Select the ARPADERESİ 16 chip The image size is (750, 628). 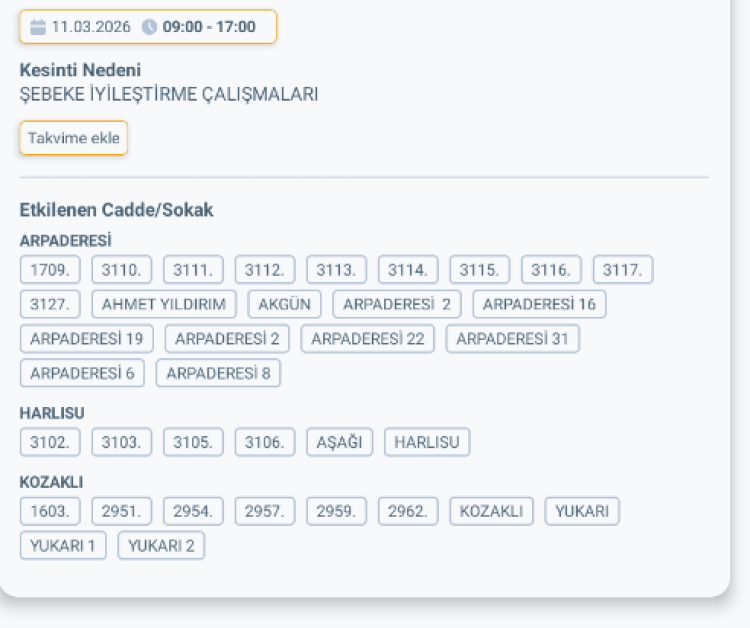point(539,304)
